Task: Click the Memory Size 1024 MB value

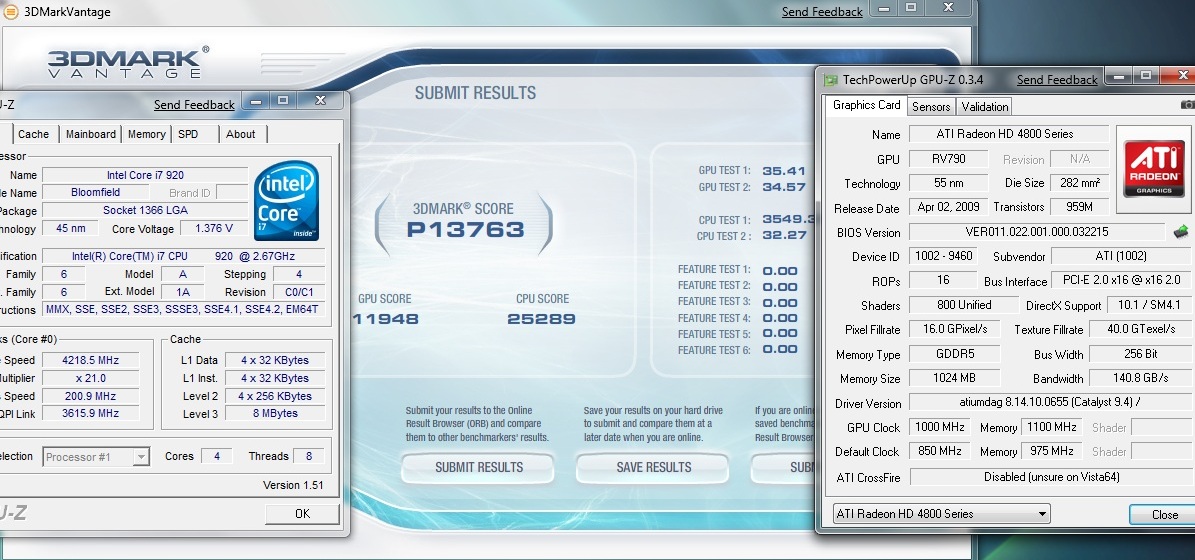Action: (x=953, y=378)
